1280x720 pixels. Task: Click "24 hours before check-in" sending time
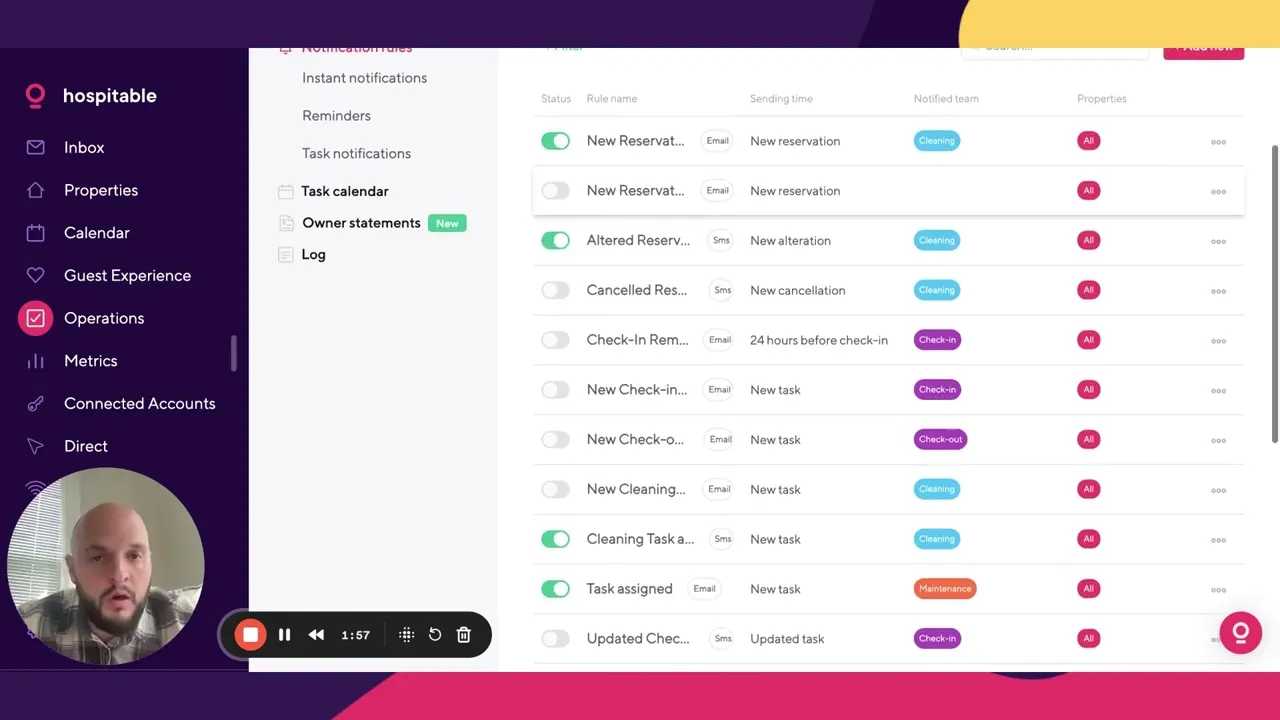(819, 340)
